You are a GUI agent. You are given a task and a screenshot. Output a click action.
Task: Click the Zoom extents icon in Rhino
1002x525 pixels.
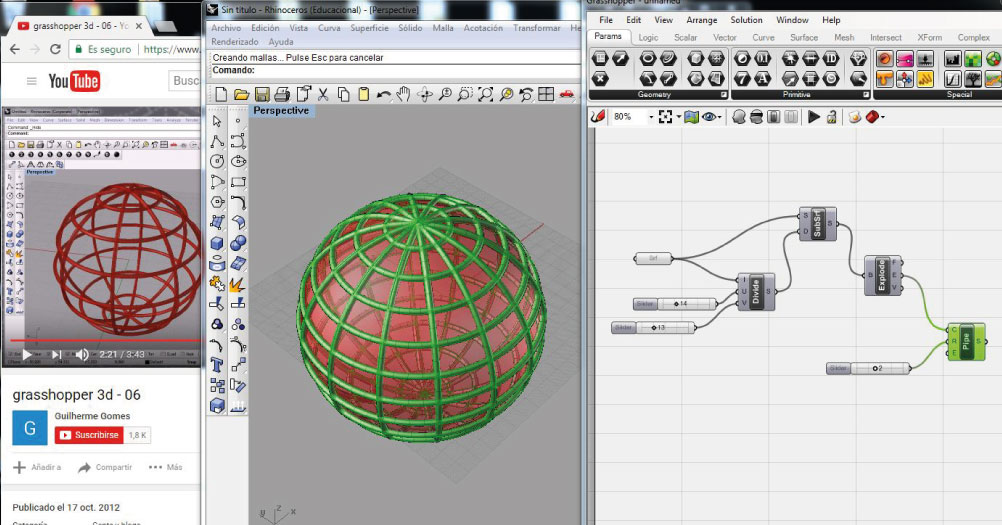[485, 95]
